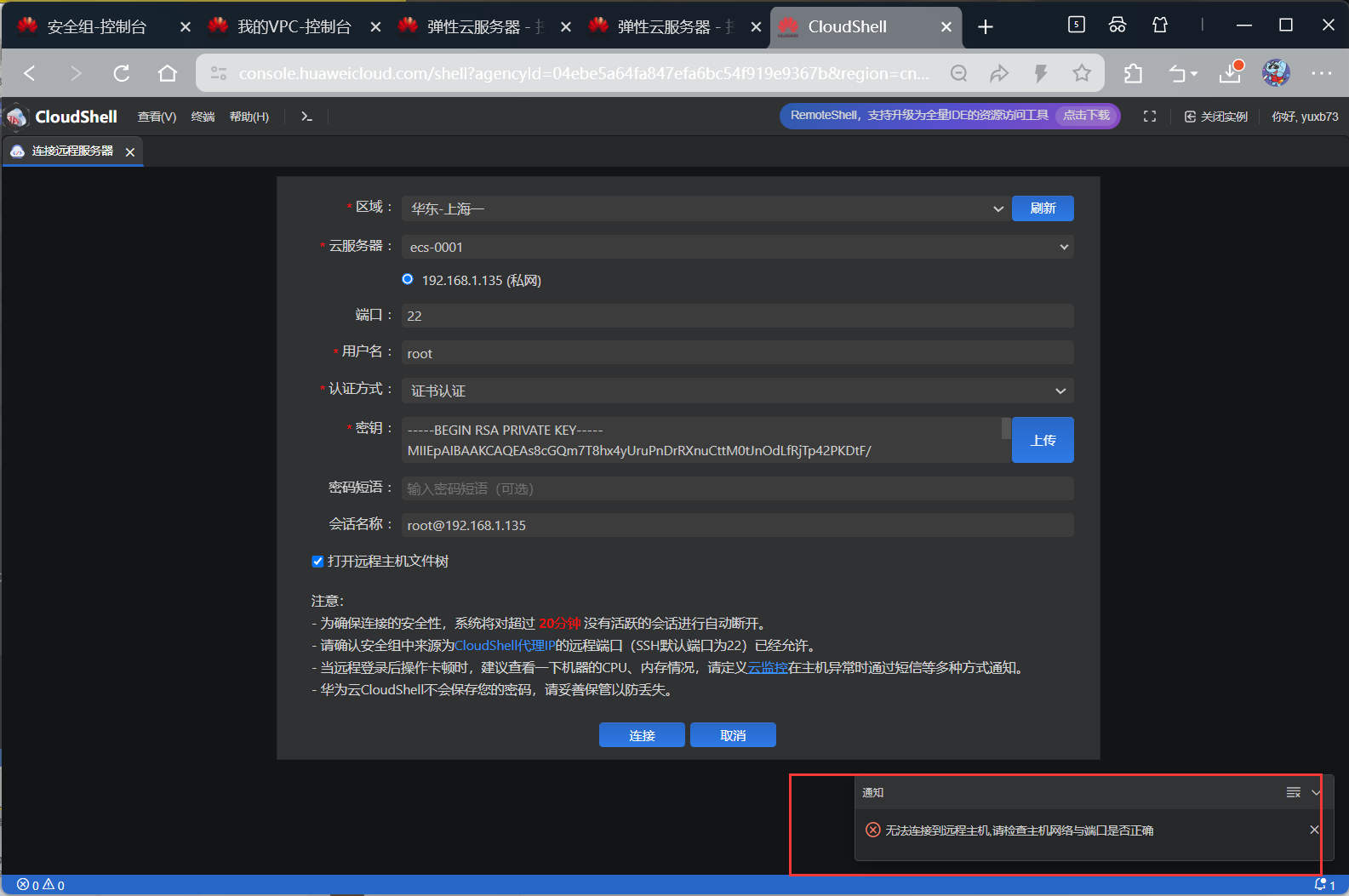Image resolution: width=1349 pixels, height=896 pixels.
Task: Open the CloudShell代理IP link
Action: point(505,645)
